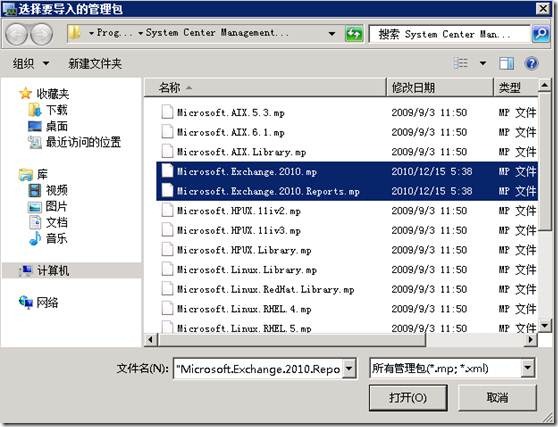The width and height of the screenshot is (558, 427).
Task: Click the folder icon in address bar
Action: tap(74, 33)
